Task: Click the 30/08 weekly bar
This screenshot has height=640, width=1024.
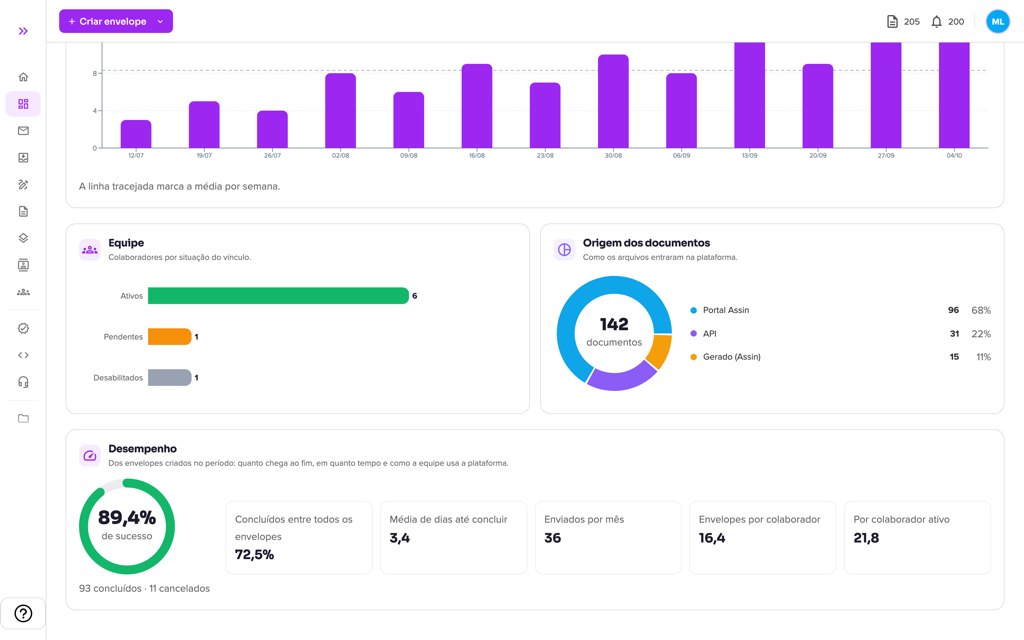Action: [x=613, y=101]
